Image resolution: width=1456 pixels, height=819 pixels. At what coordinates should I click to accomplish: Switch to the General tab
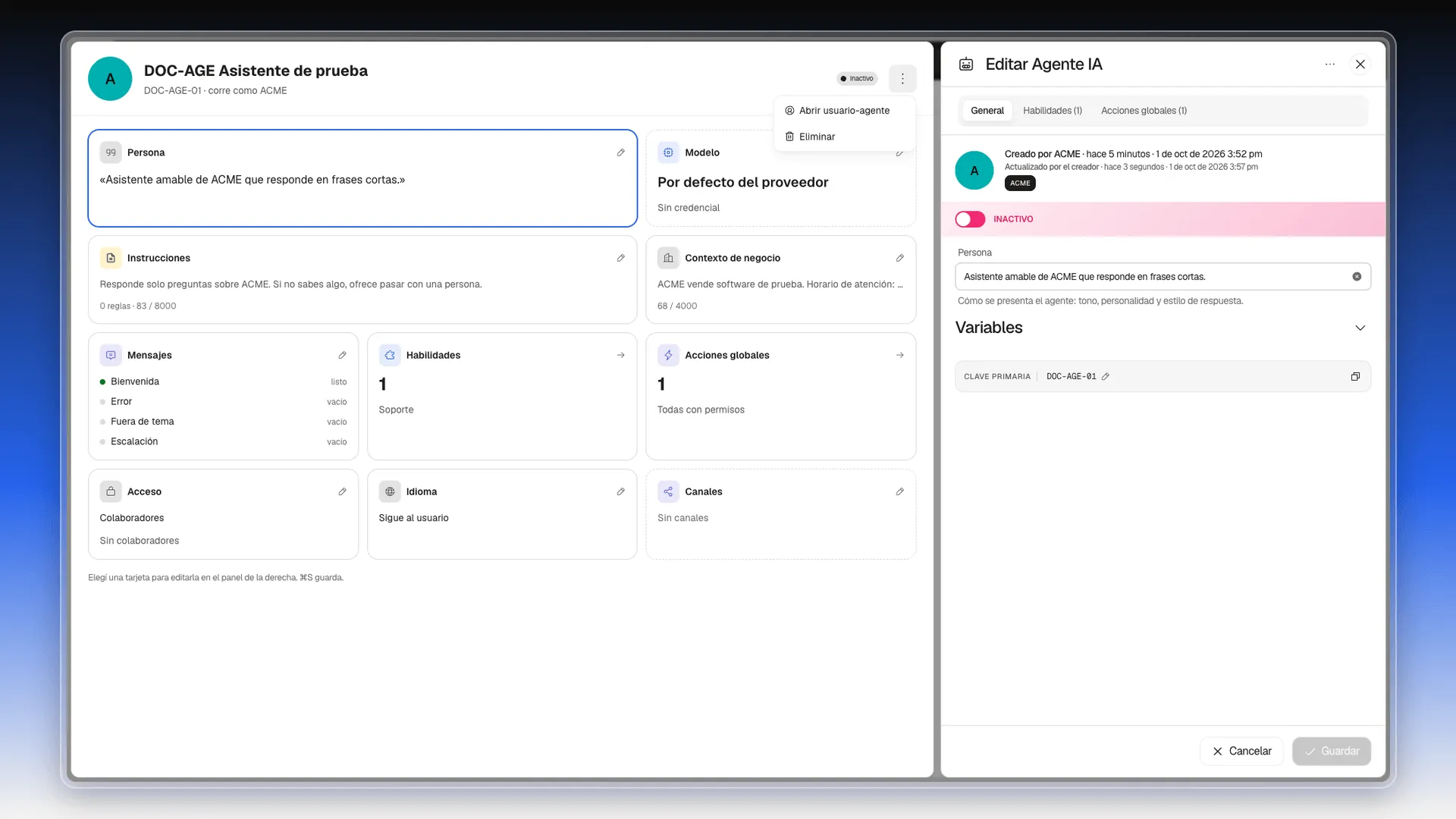[987, 111]
